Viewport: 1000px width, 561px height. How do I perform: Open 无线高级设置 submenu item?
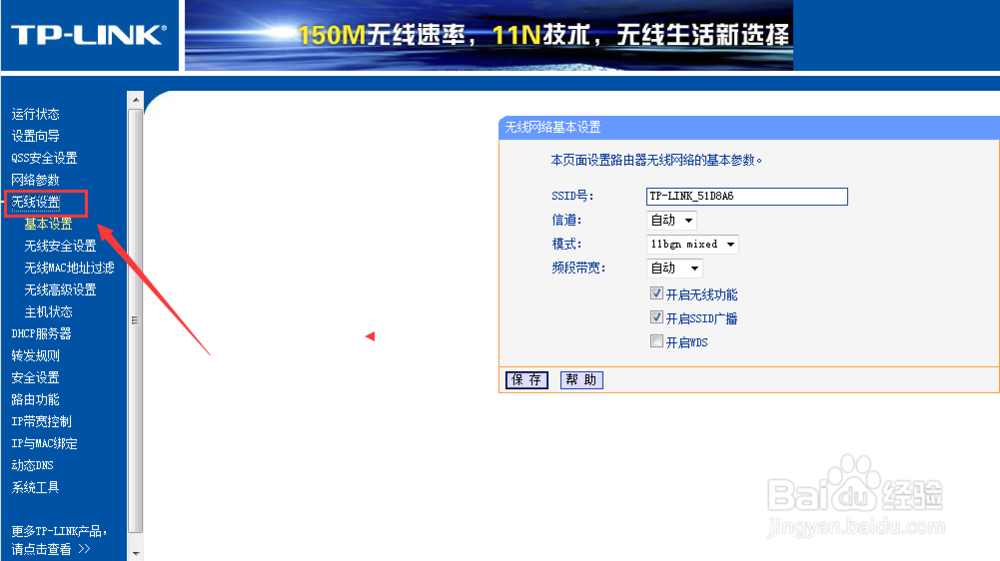point(60,290)
